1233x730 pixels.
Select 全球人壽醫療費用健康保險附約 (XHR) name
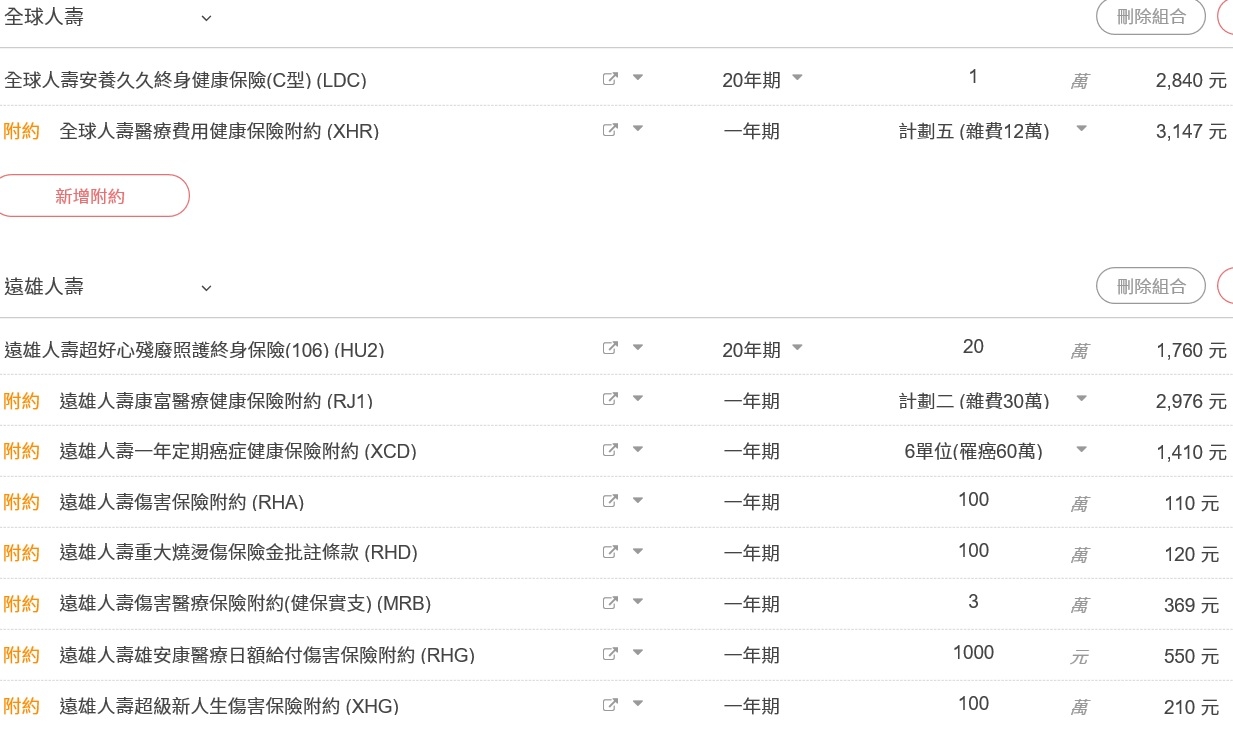click(219, 131)
